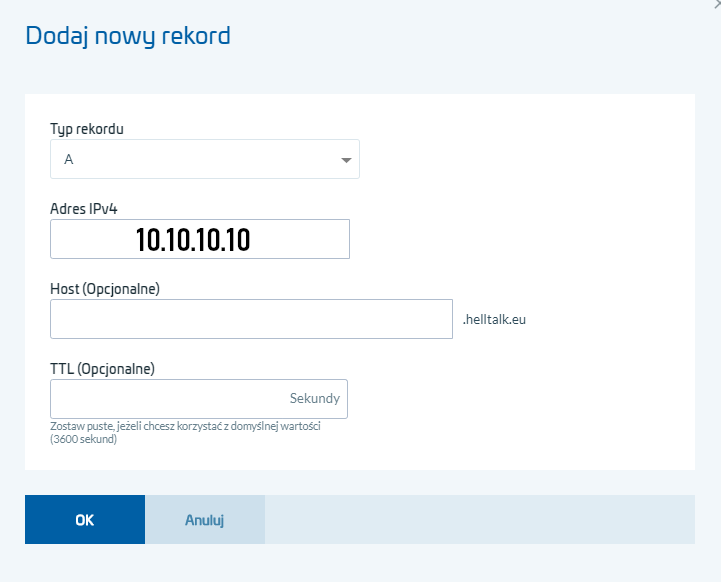
Task: Open the Typ rekordu dropdown arrow
Action: [x=346, y=160]
